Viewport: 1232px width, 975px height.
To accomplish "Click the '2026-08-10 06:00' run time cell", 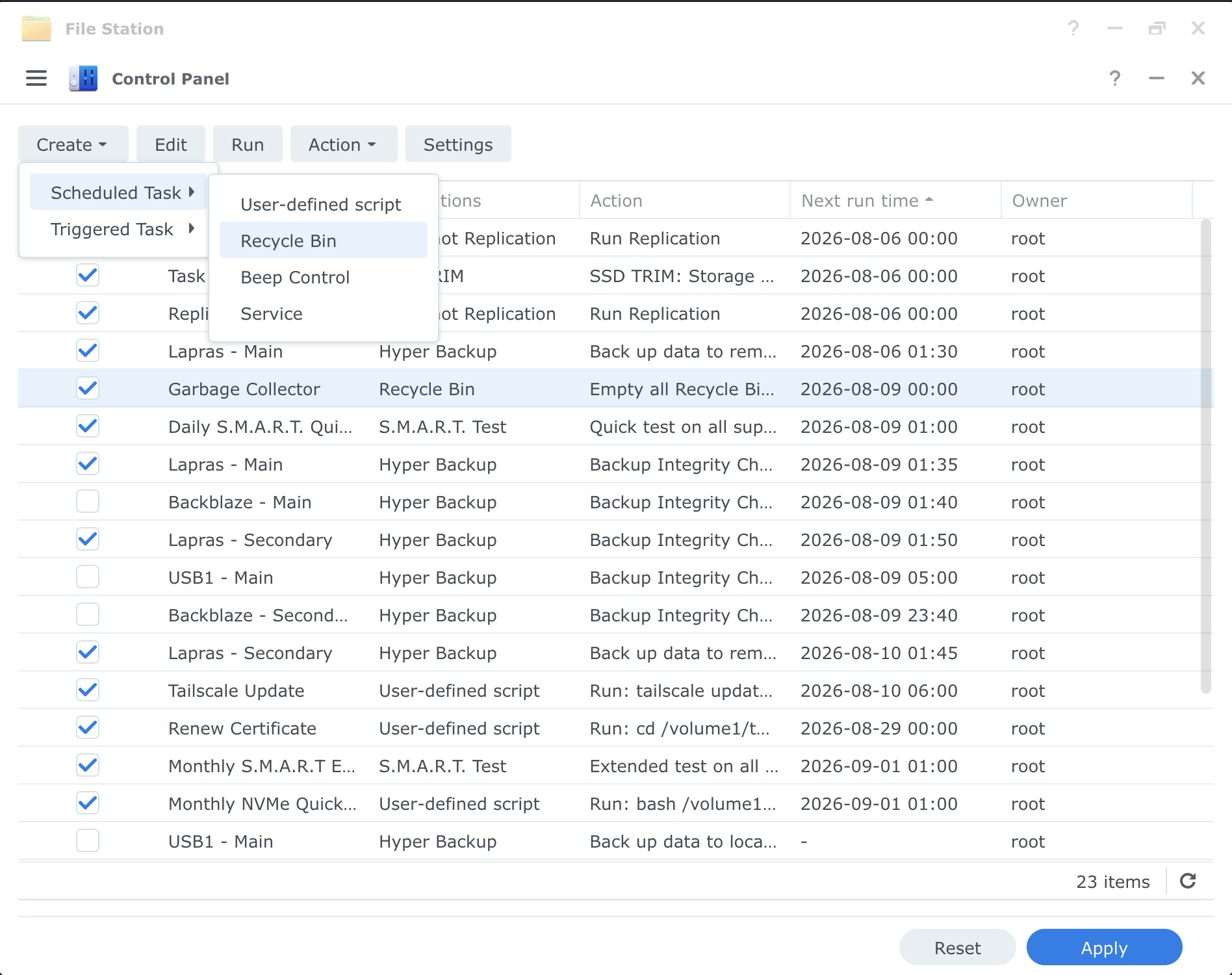I will click(879, 690).
